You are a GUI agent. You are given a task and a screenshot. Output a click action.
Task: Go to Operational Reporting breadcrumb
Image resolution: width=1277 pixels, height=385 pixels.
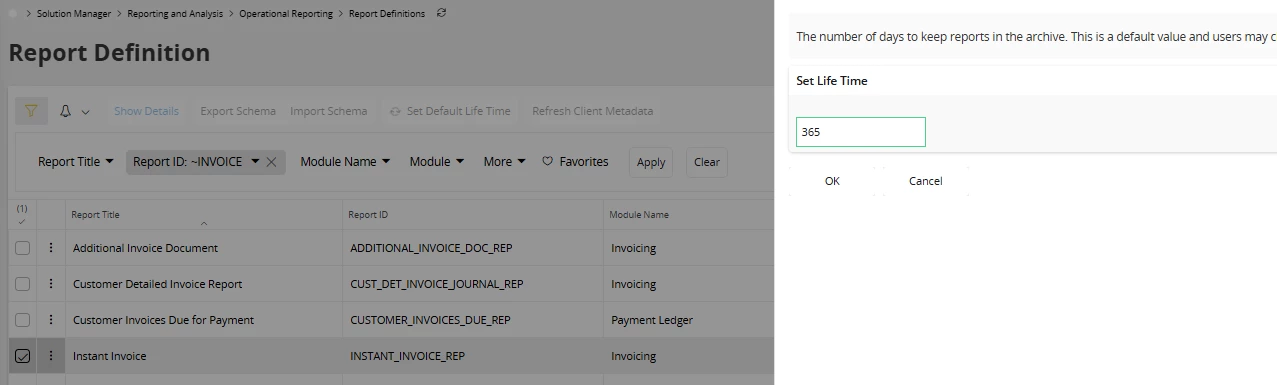click(x=287, y=14)
